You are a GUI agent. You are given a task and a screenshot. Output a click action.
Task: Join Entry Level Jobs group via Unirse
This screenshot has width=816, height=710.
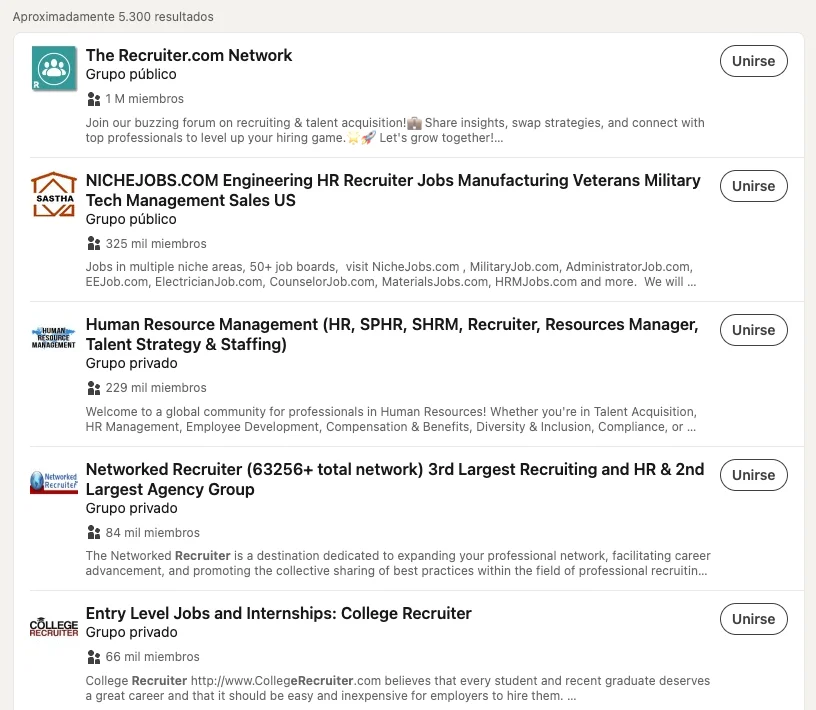coord(754,619)
